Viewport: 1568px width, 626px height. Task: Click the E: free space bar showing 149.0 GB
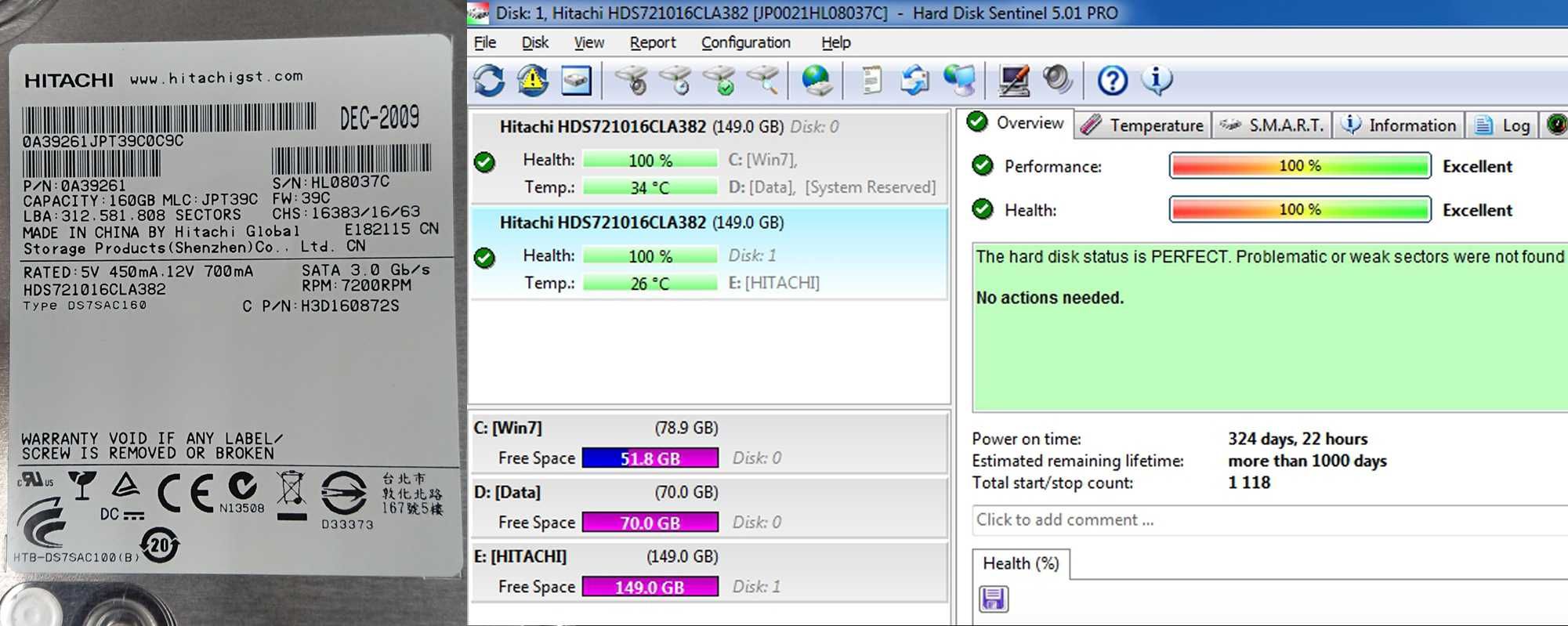[650, 587]
